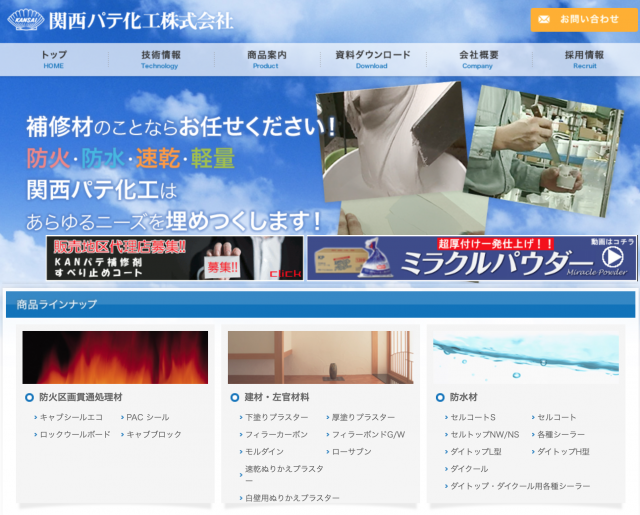The width and height of the screenshot is (640, 515).
Task: Open セルコート product link
Action: (x=556, y=417)
